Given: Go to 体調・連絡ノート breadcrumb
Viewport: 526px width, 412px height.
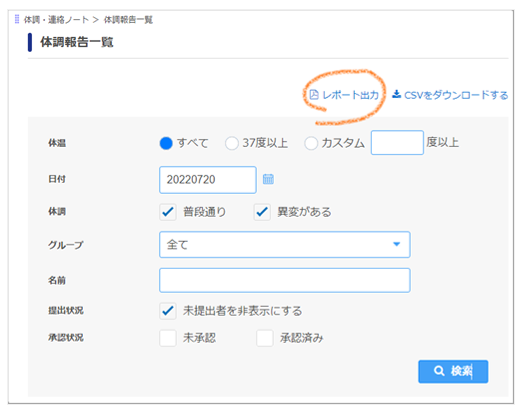Looking at the screenshot, I should coord(56,20).
